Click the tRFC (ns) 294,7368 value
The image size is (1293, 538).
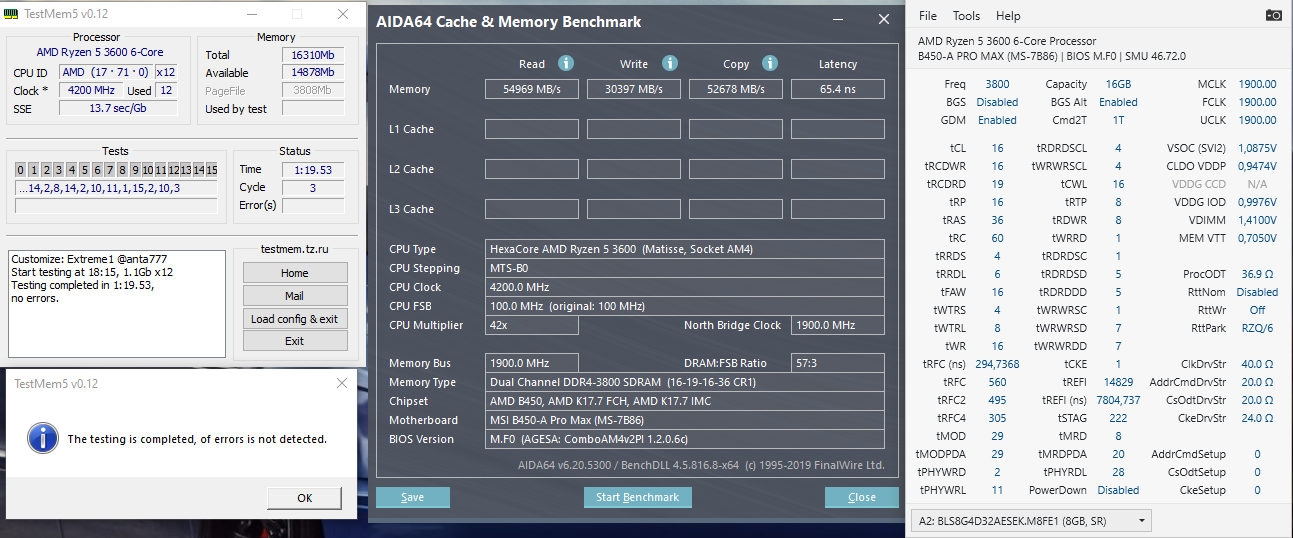(x=997, y=364)
